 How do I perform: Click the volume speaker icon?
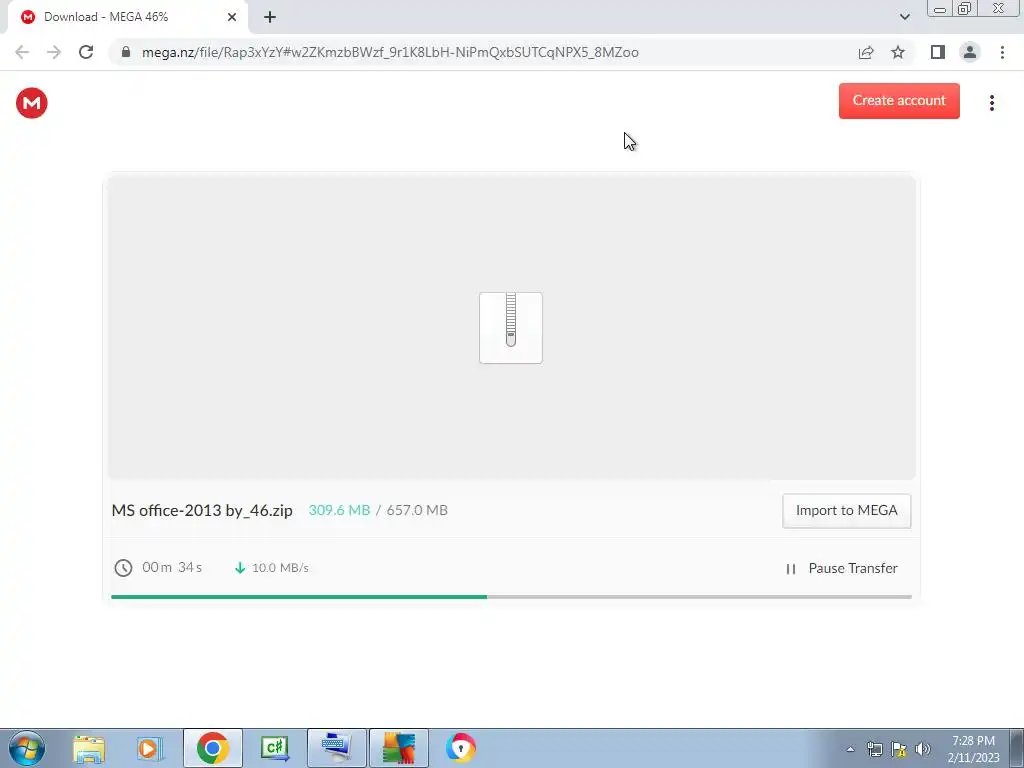pos(923,749)
